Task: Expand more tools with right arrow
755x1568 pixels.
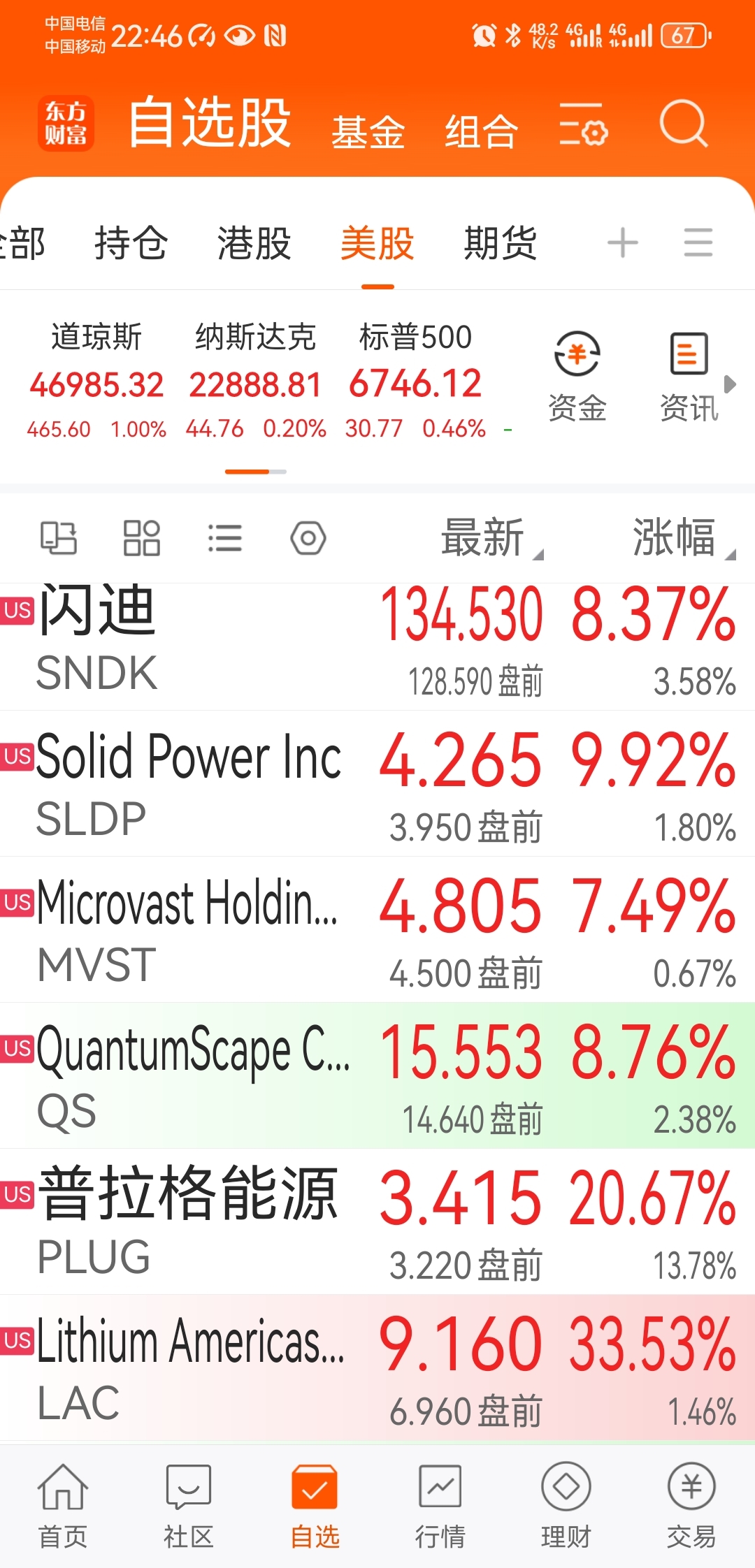Action: pyautogui.click(x=730, y=384)
